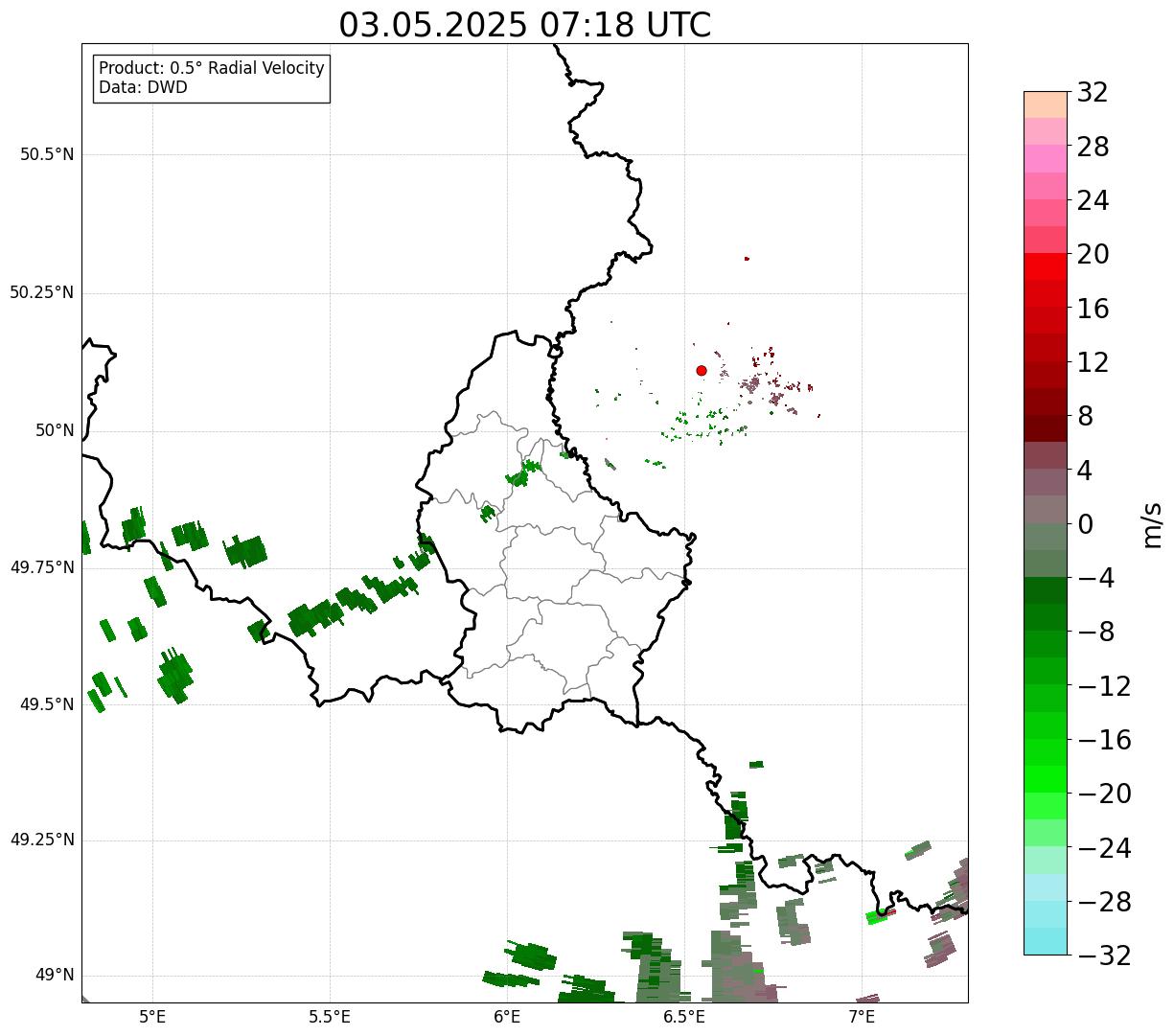Click the 5.5°E longitude label
The image size is (1174, 1036).
330,1016
